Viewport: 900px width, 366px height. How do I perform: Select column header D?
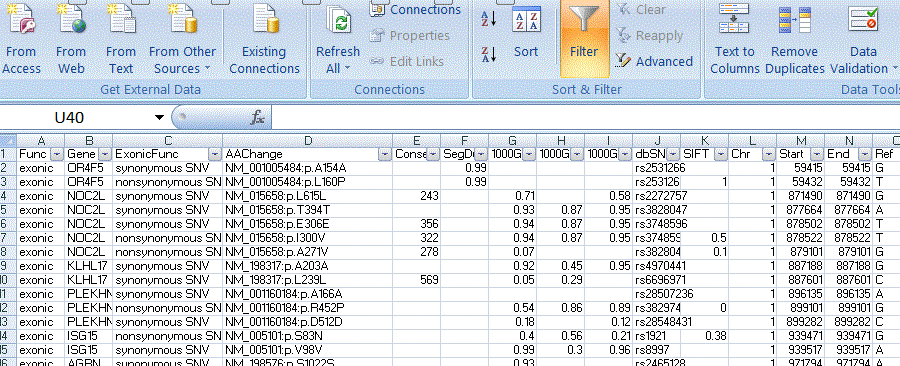(x=308, y=141)
